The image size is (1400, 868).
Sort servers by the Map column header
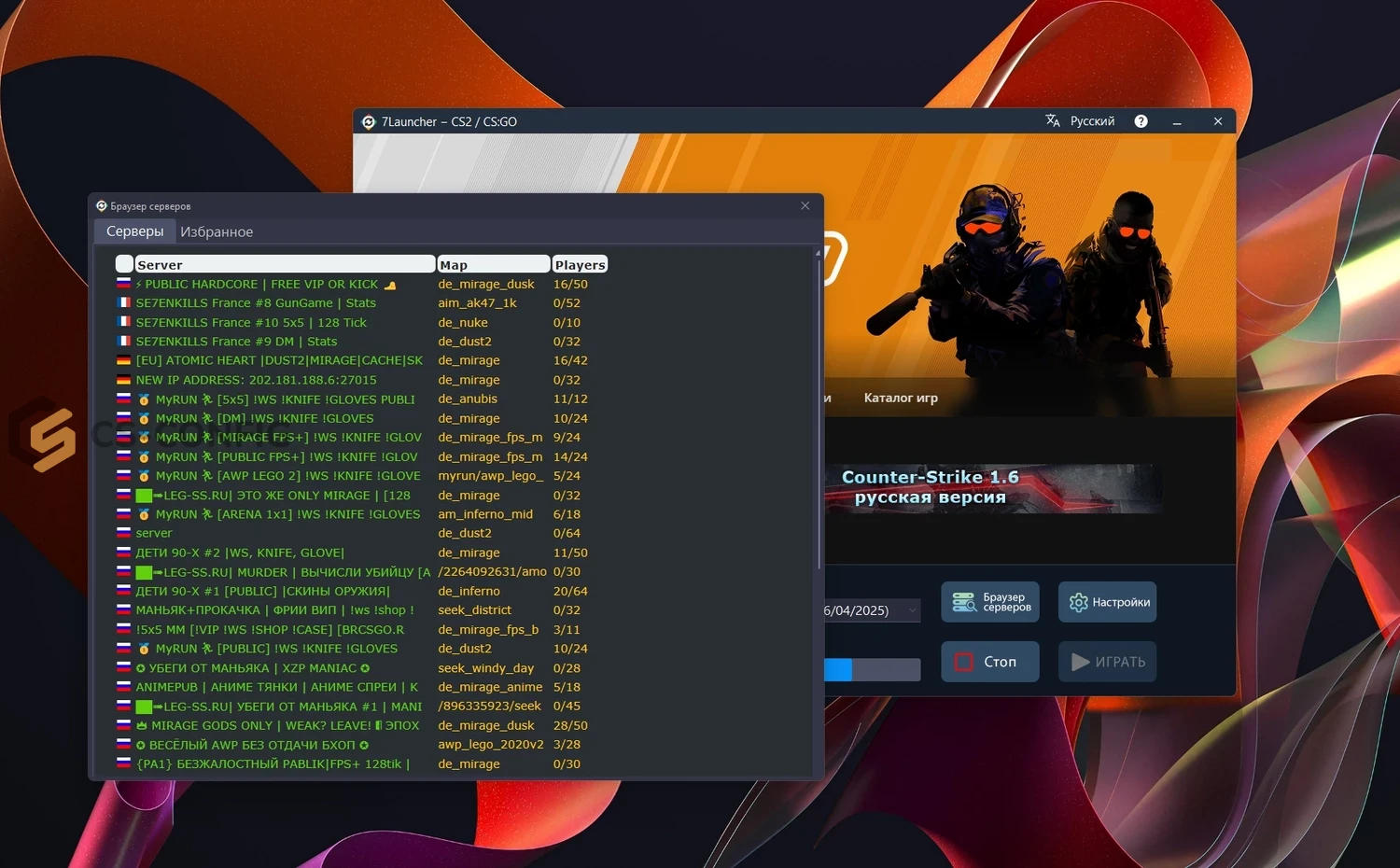click(493, 264)
